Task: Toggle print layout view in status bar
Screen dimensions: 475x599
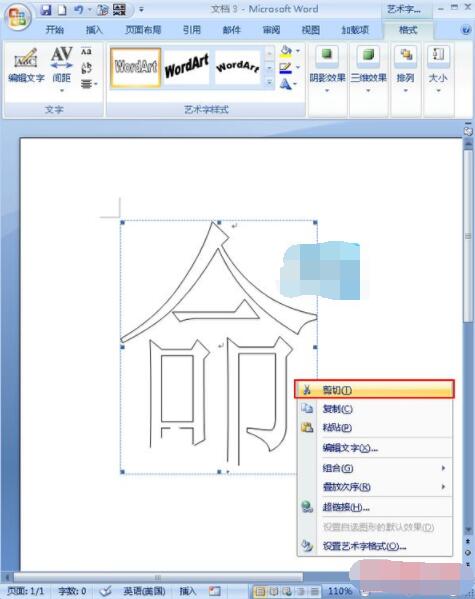Action: pyautogui.click(x=260, y=591)
